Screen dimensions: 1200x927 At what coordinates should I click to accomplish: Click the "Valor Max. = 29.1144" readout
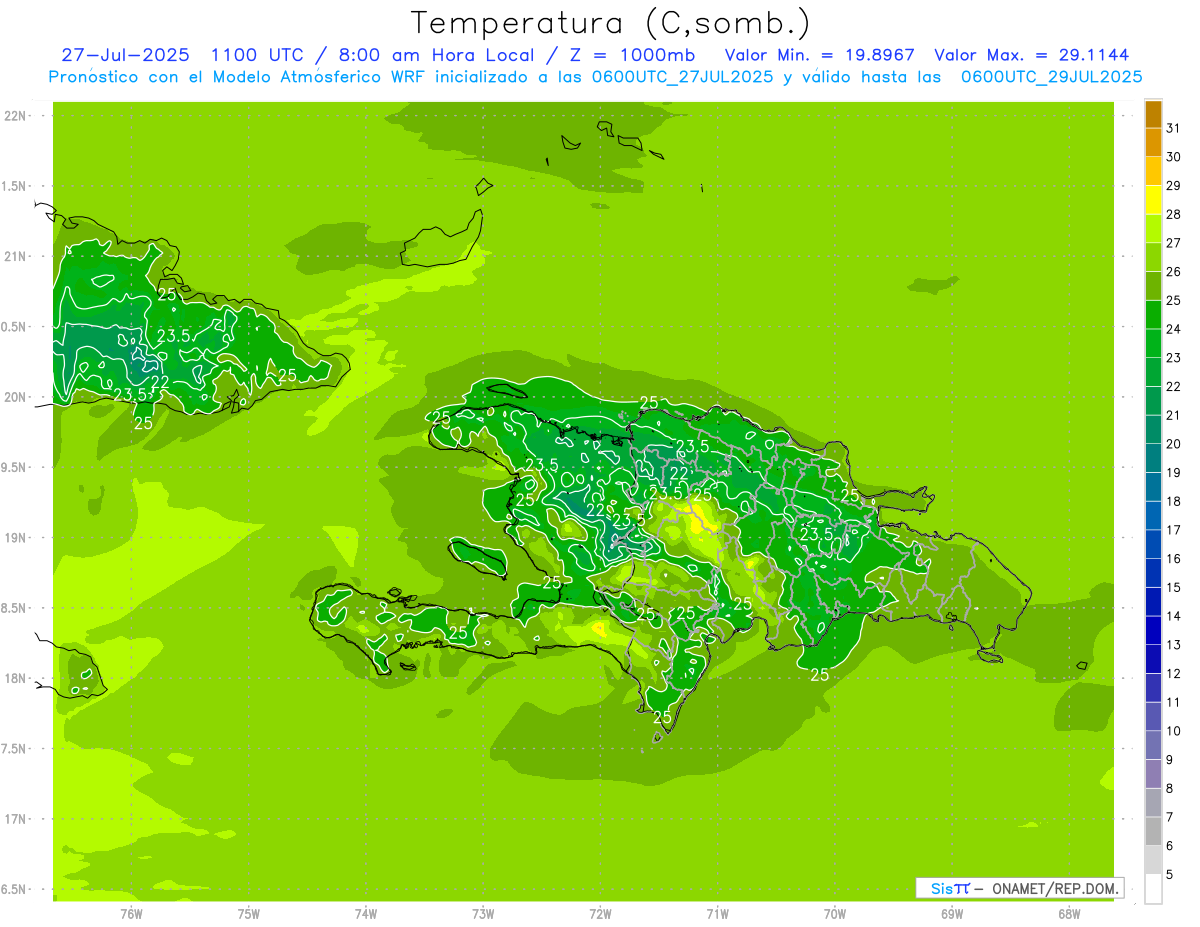click(x=1031, y=55)
